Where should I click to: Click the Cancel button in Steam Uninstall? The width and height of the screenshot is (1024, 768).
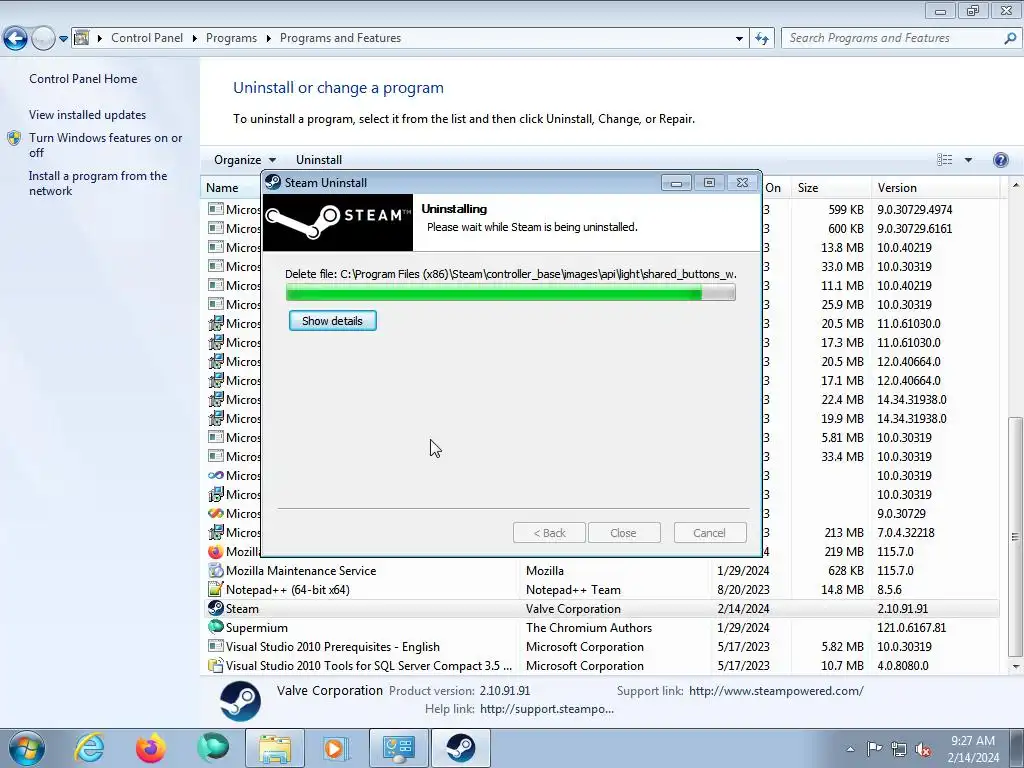(x=709, y=533)
